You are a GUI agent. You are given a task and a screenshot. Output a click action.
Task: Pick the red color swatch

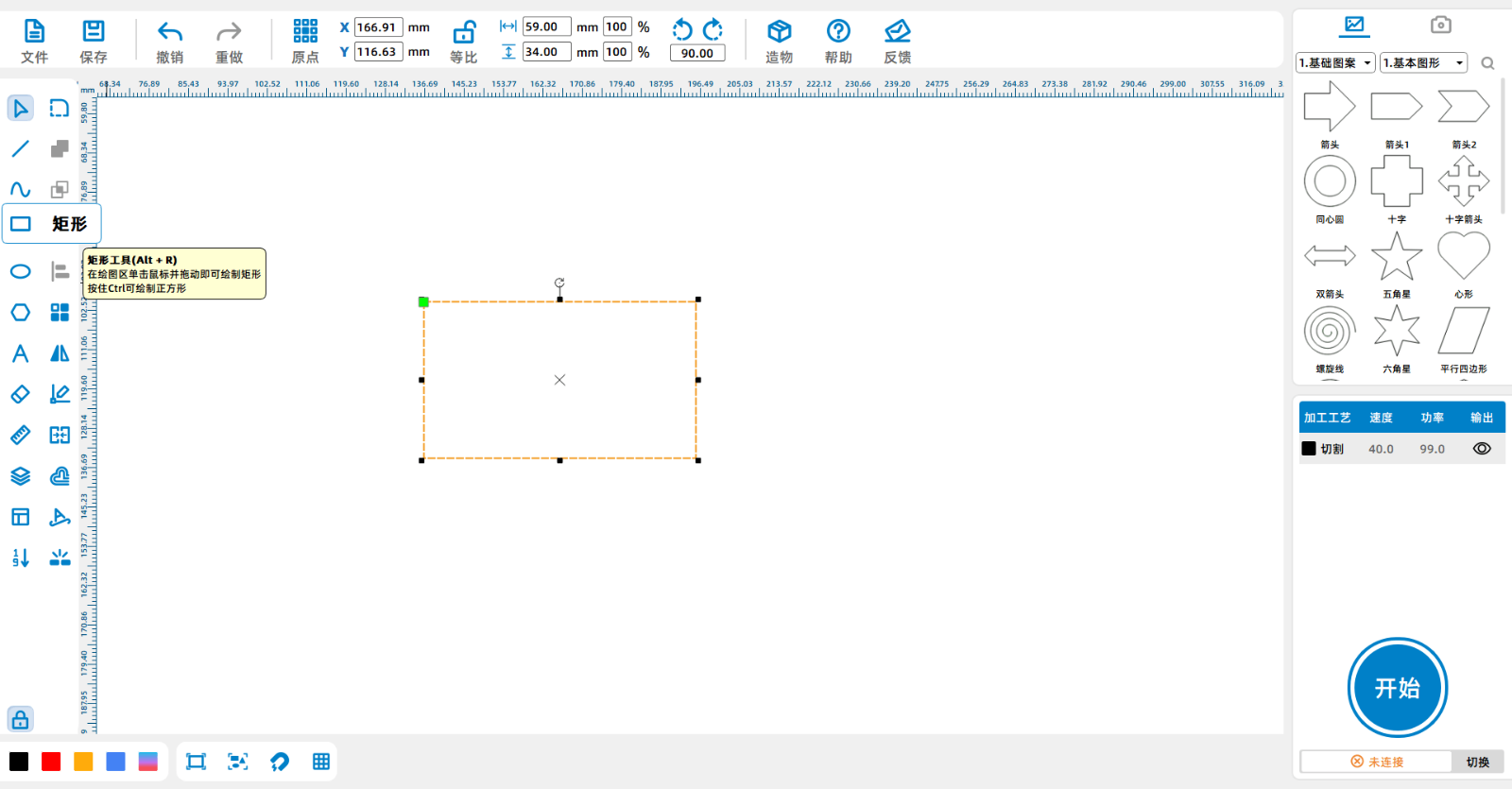pos(51,762)
